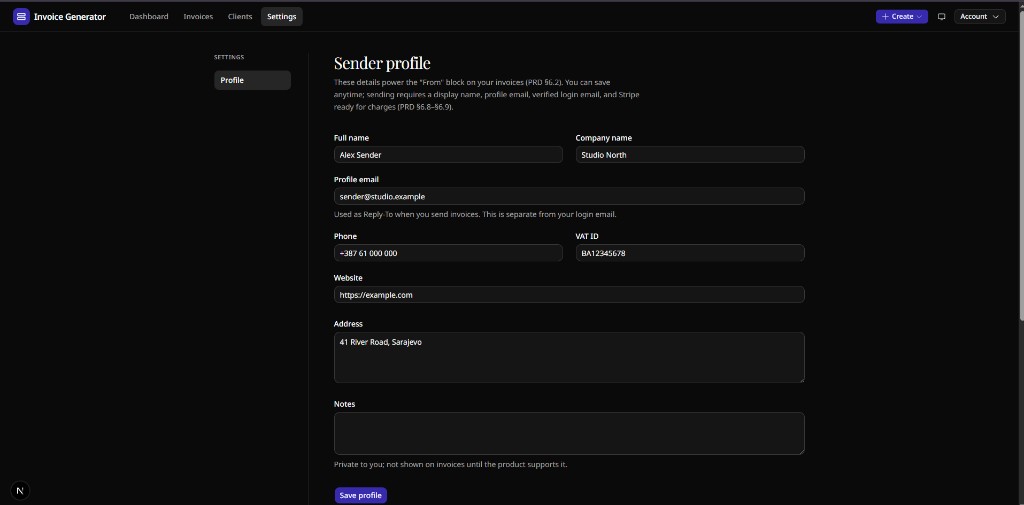Click the 'Used as Reply-To' hint text
Screen dimensions: 1024x505
point(475,214)
